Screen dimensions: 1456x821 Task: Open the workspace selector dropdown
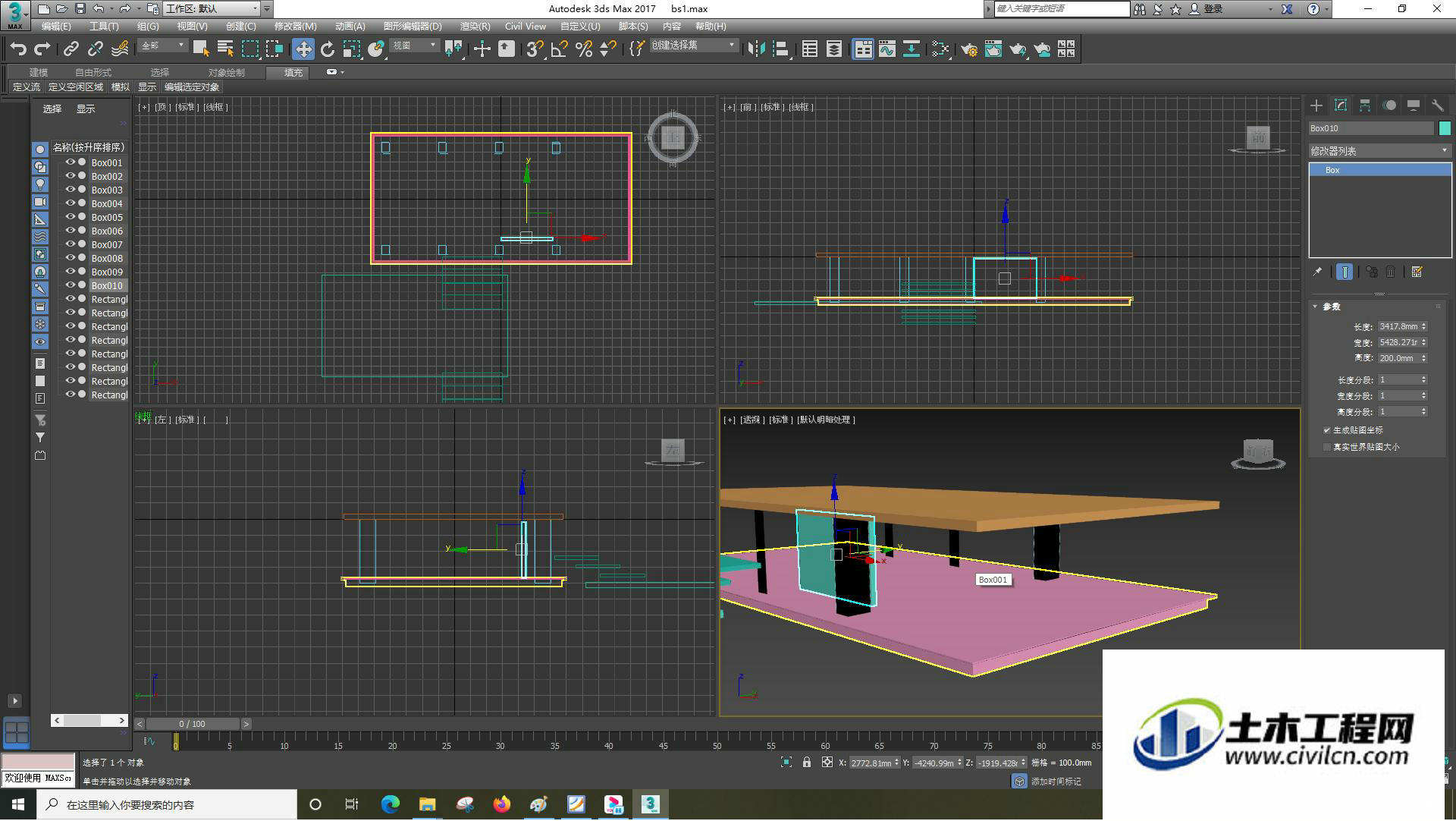point(212,9)
